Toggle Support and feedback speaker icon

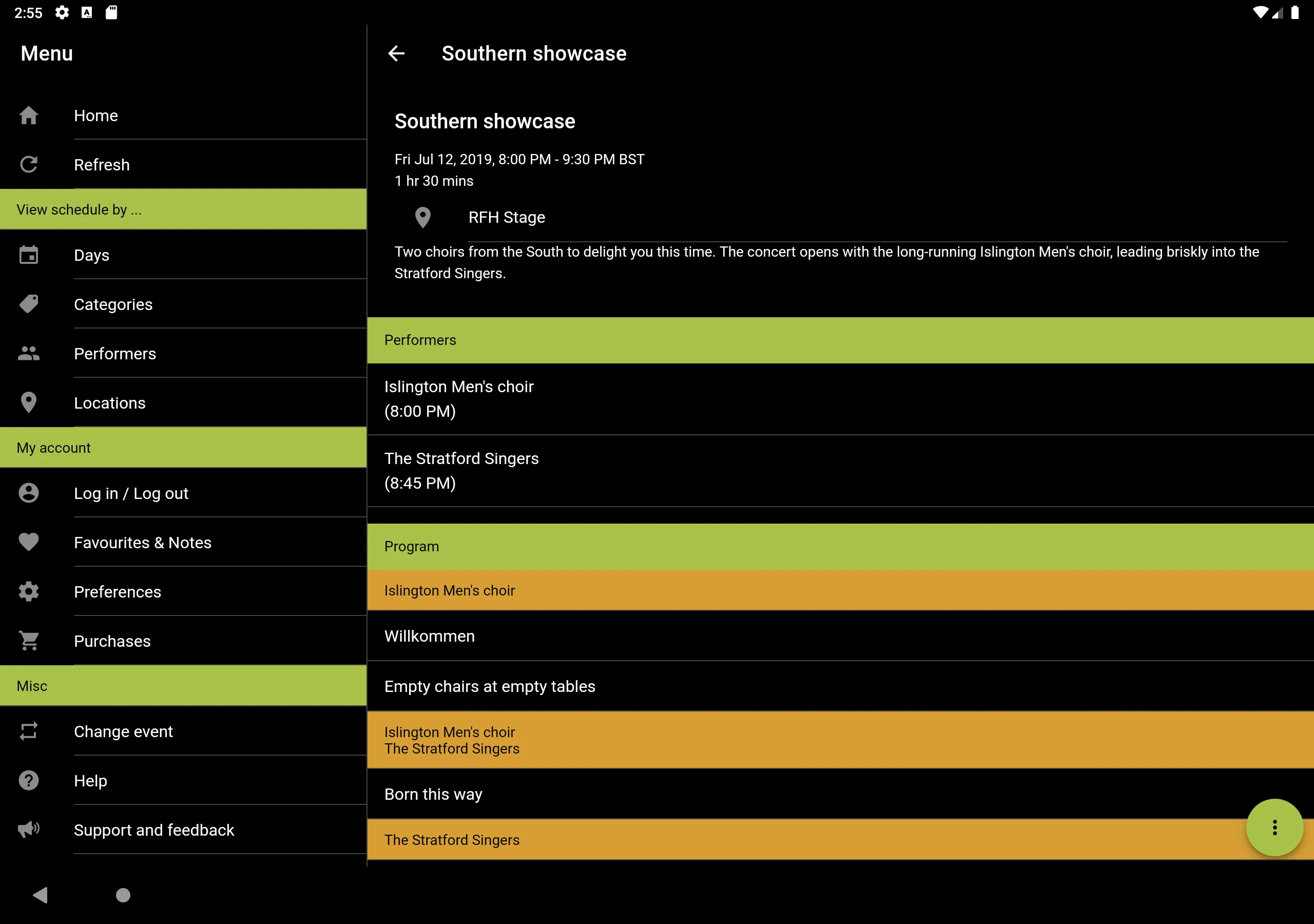(28, 830)
